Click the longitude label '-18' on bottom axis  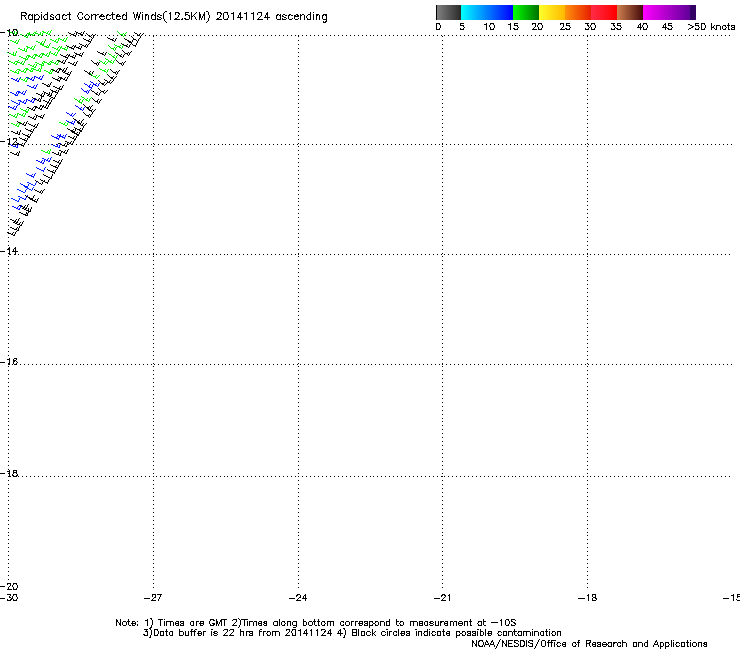[588, 598]
